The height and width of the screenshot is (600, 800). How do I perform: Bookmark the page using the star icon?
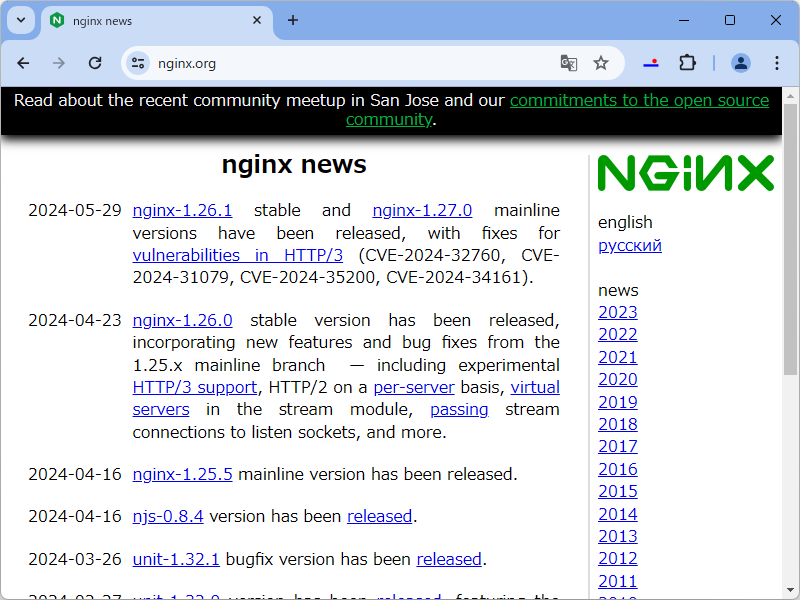point(601,62)
